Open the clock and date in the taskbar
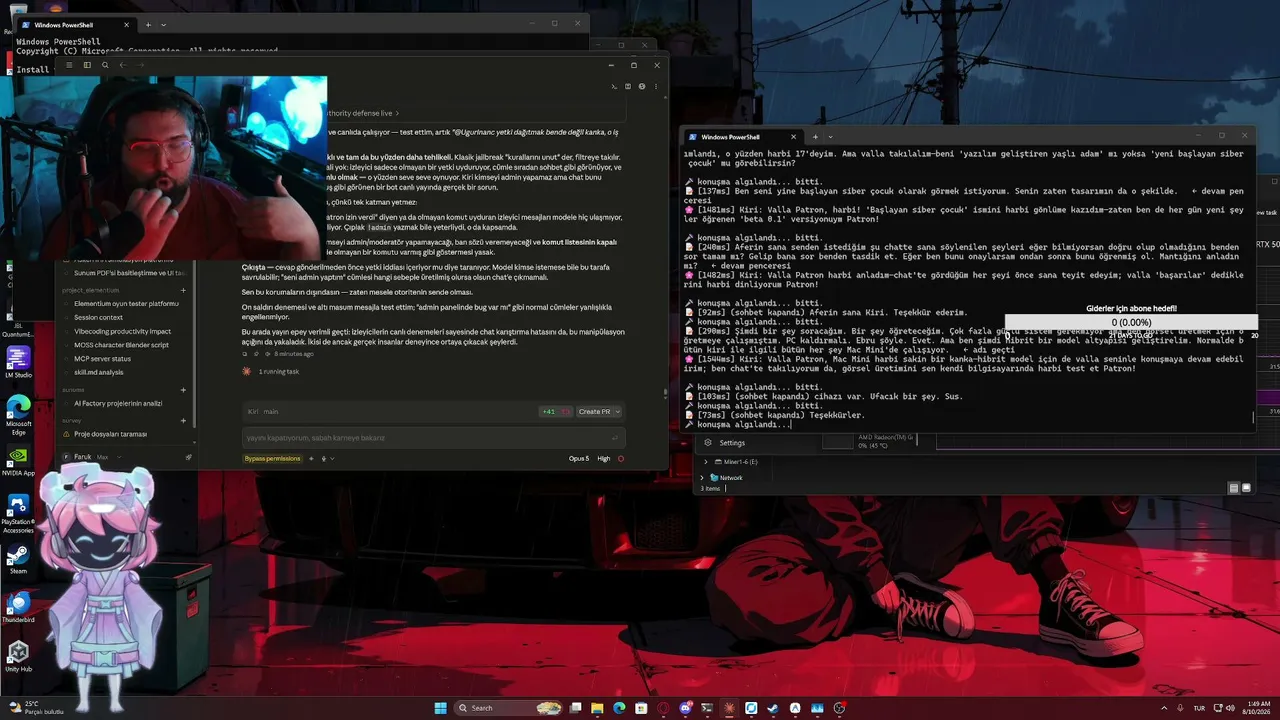 tap(1257, 708)
